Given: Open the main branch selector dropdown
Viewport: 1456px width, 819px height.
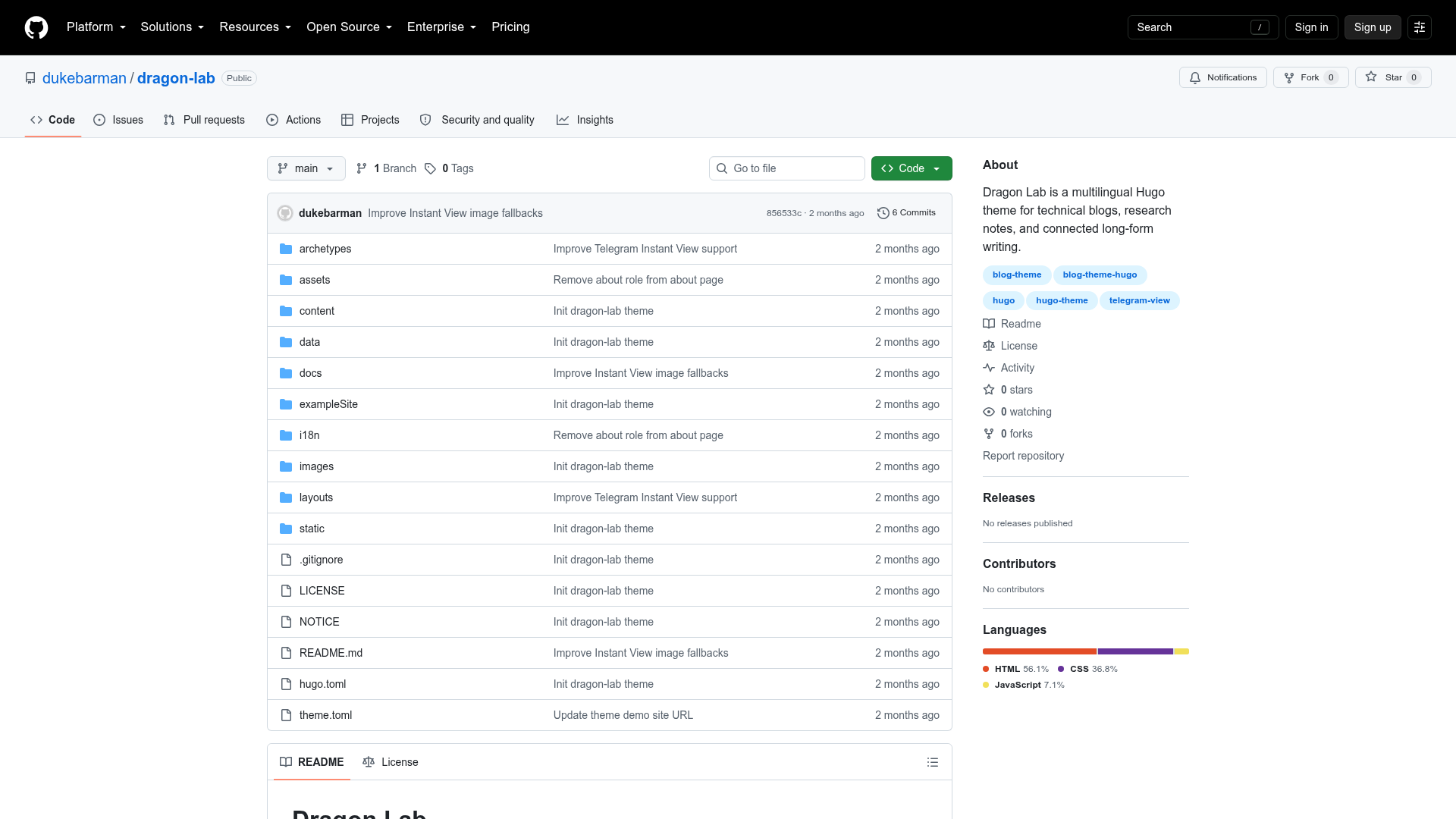Looking at the screenshot, I should click(306, 168).
